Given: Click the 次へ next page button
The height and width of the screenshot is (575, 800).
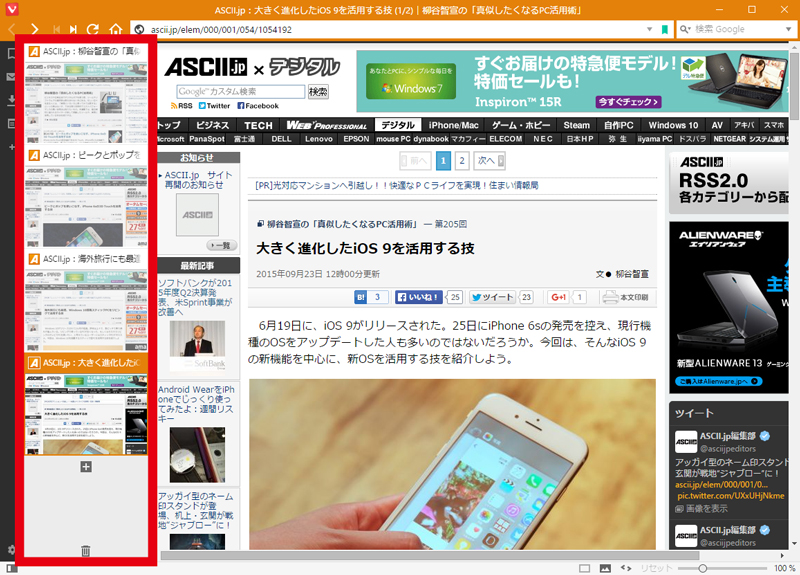Looking at the screenshot, I should [489, 161].
